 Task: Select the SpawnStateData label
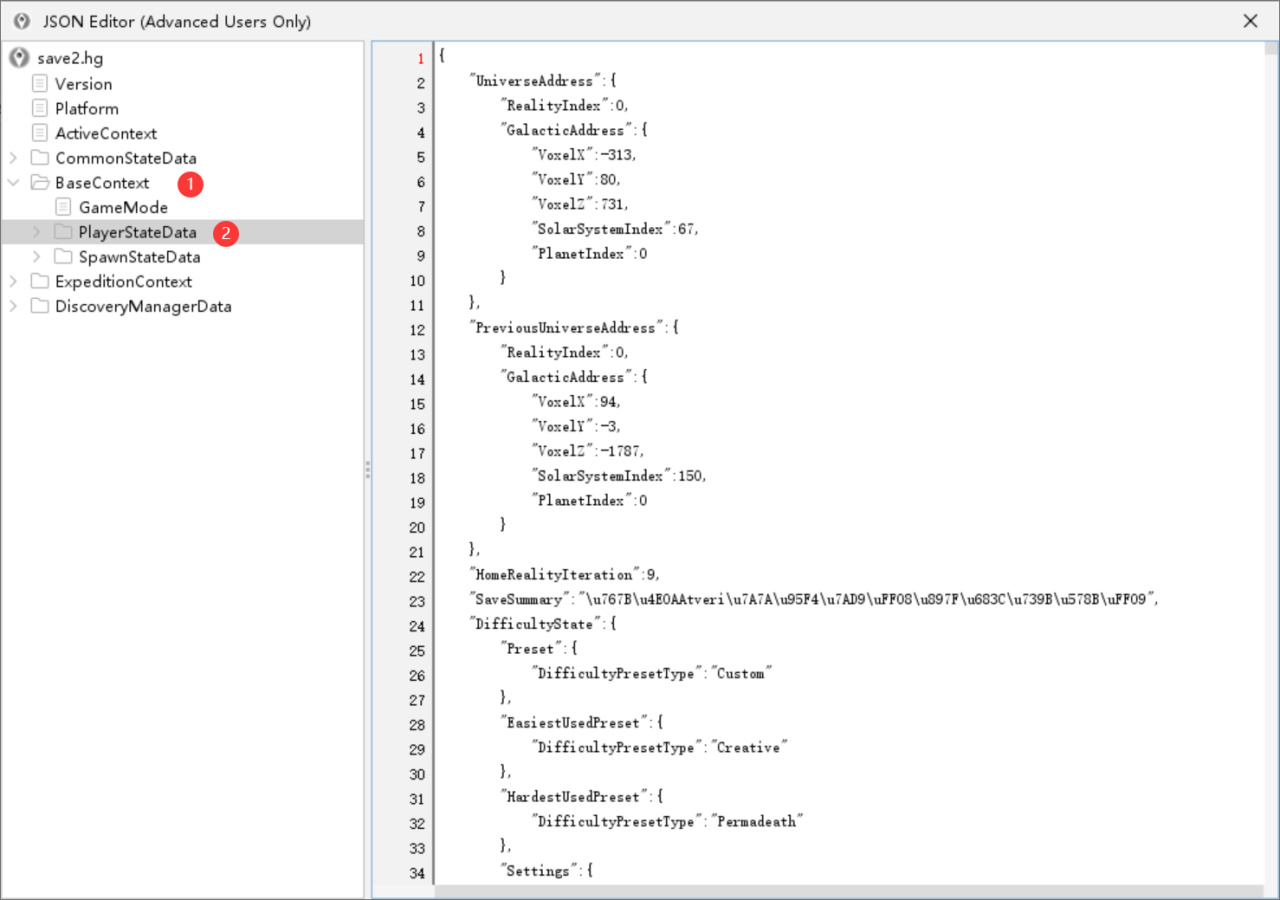point(140,257)
